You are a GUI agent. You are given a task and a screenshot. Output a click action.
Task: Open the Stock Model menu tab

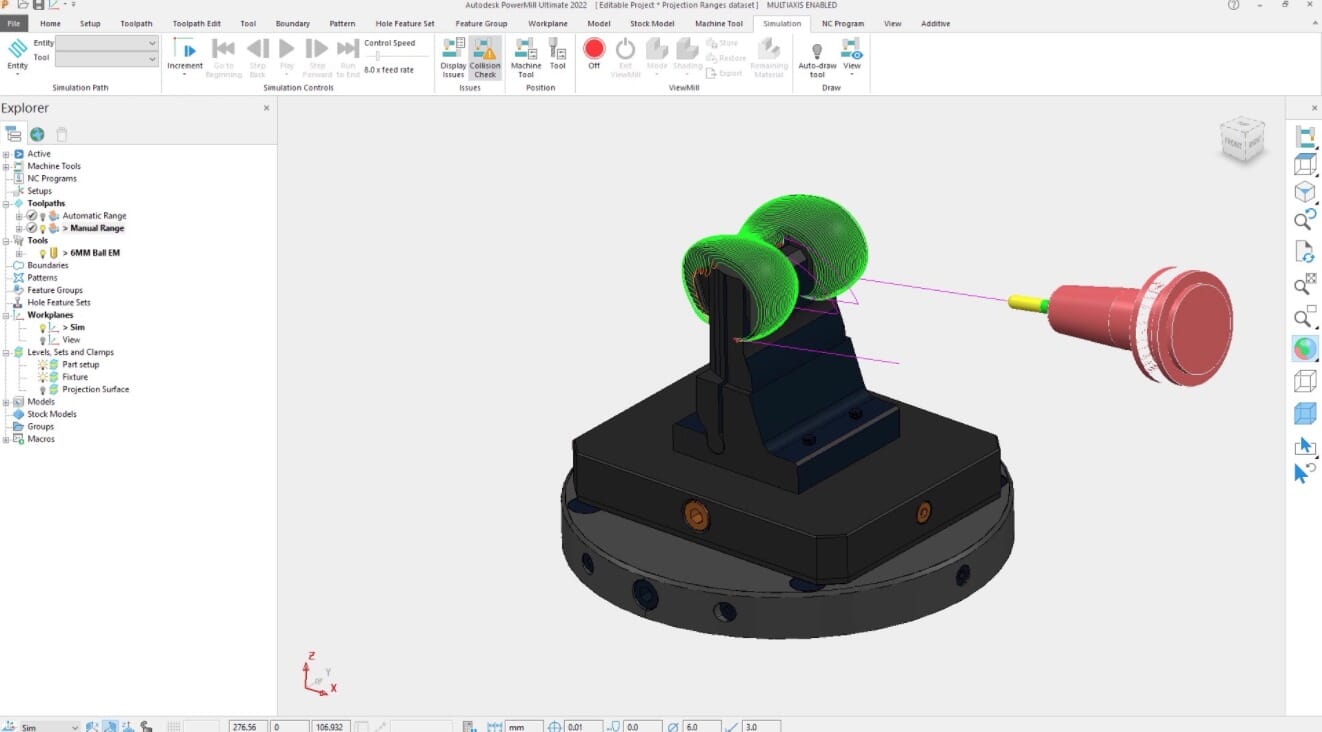click(x=652, y=23)
